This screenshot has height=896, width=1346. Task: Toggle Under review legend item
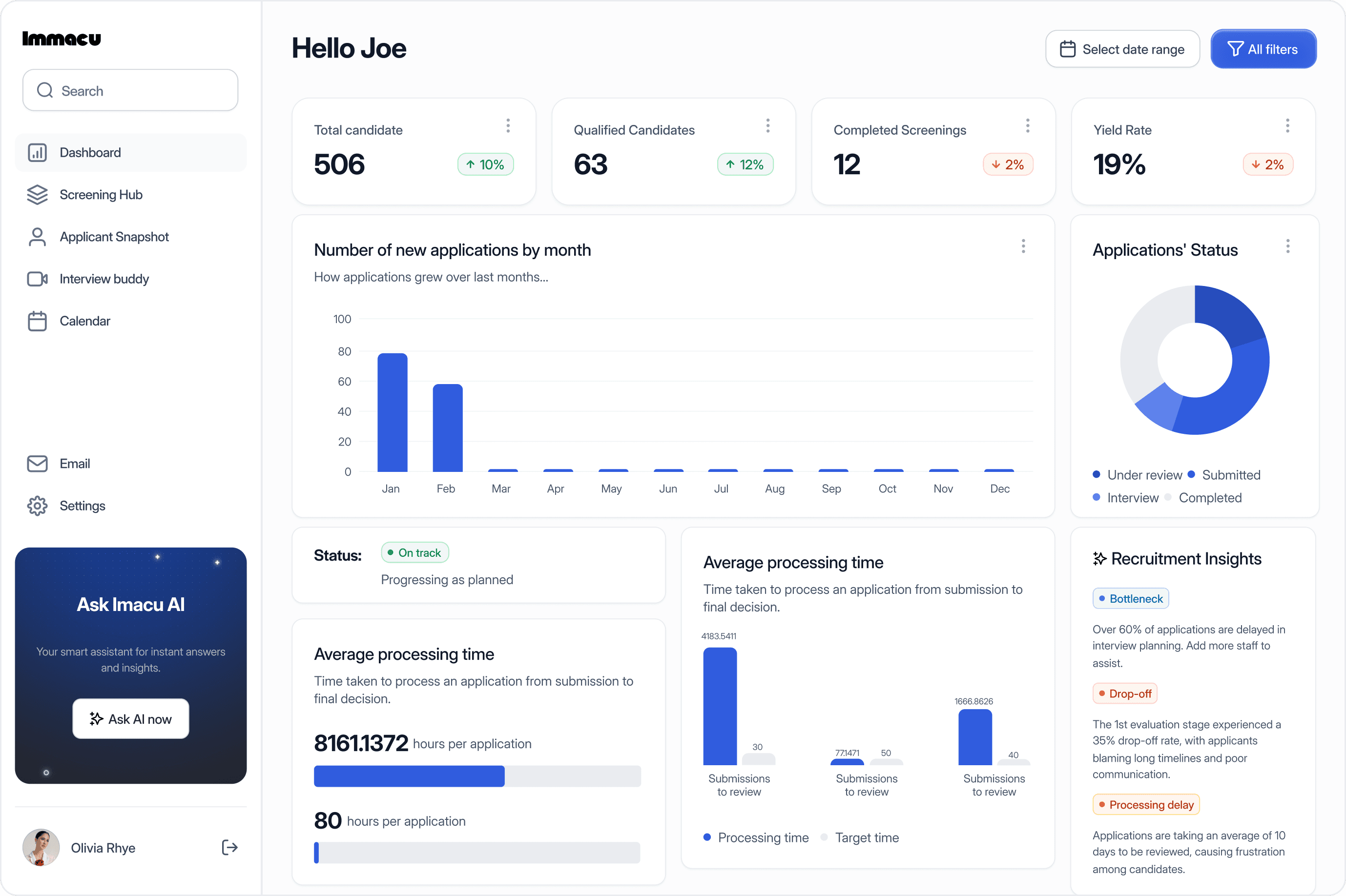[x=1137, y=475]
